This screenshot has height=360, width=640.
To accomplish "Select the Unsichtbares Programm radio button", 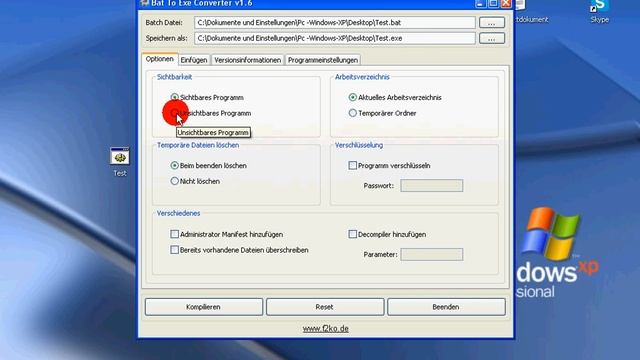I will (175, 113).
